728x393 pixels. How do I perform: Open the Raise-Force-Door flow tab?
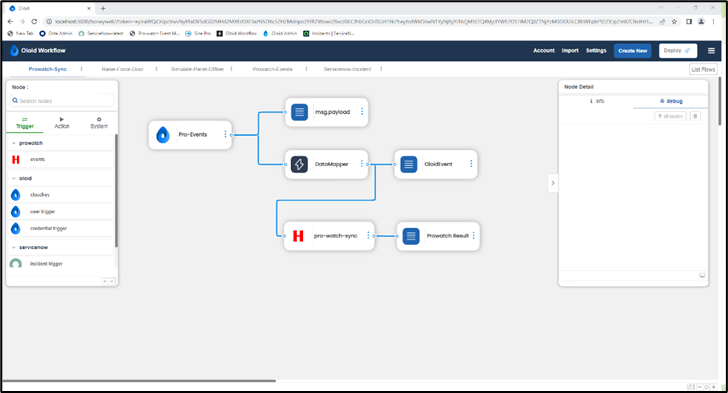[x=123, y=69]
